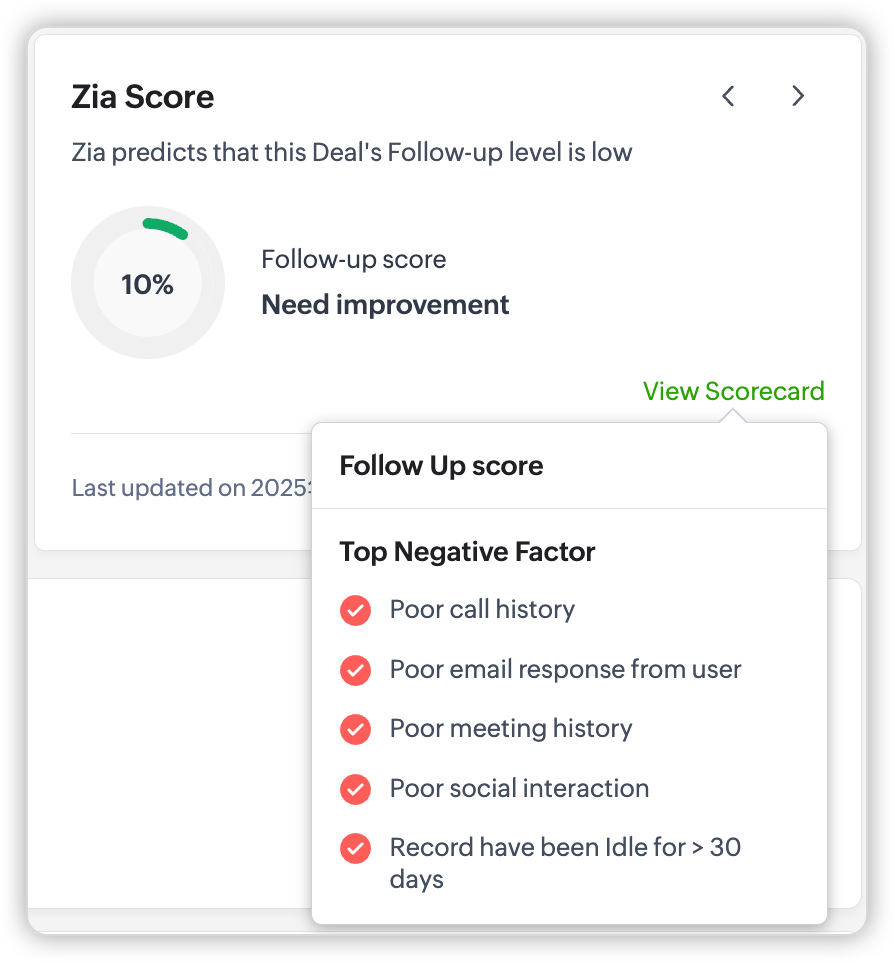Select the "Poor social interaction" factor text
This screenshot has width=894, height=962.
tap(519, 789)
